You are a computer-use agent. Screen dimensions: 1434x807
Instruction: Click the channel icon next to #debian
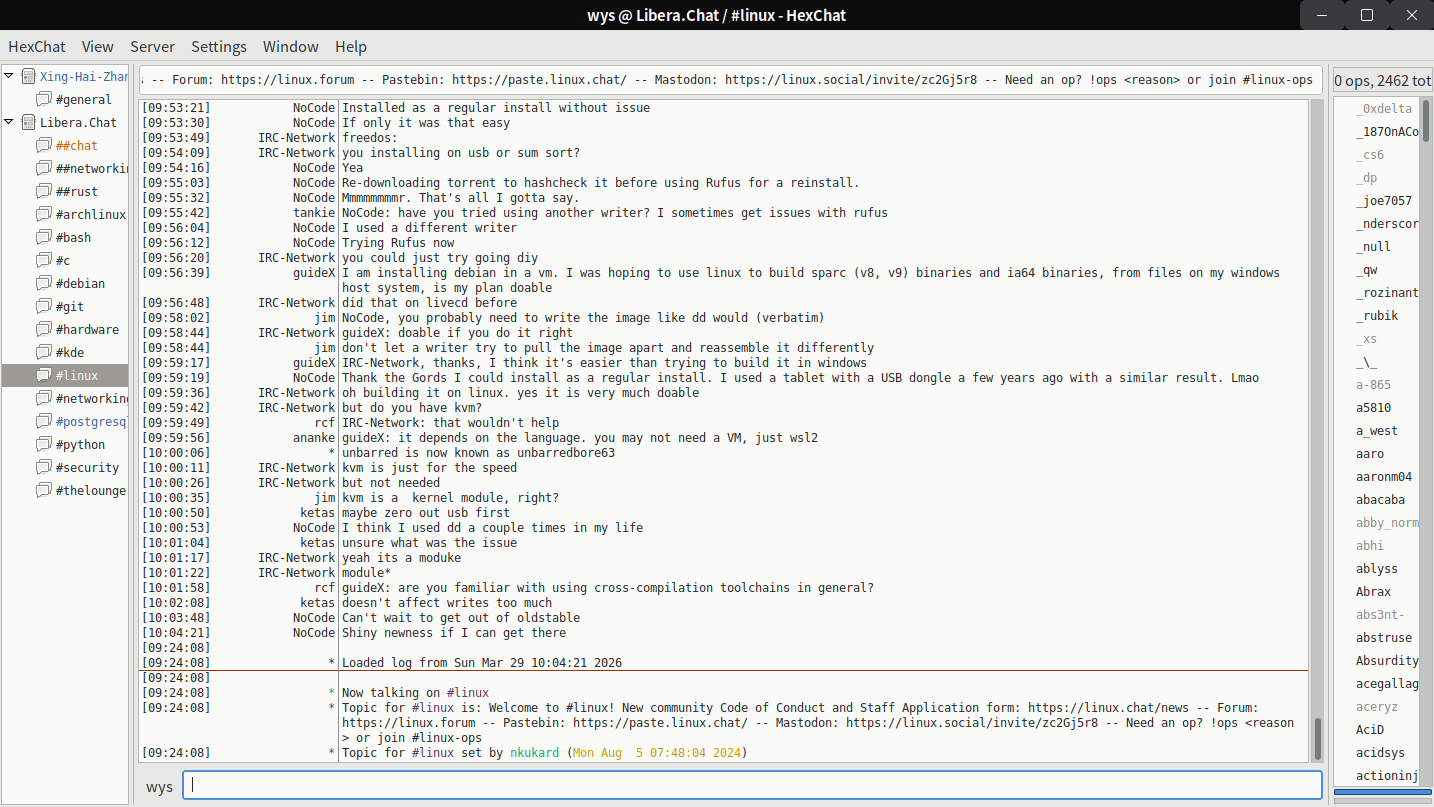click(44, 283)
